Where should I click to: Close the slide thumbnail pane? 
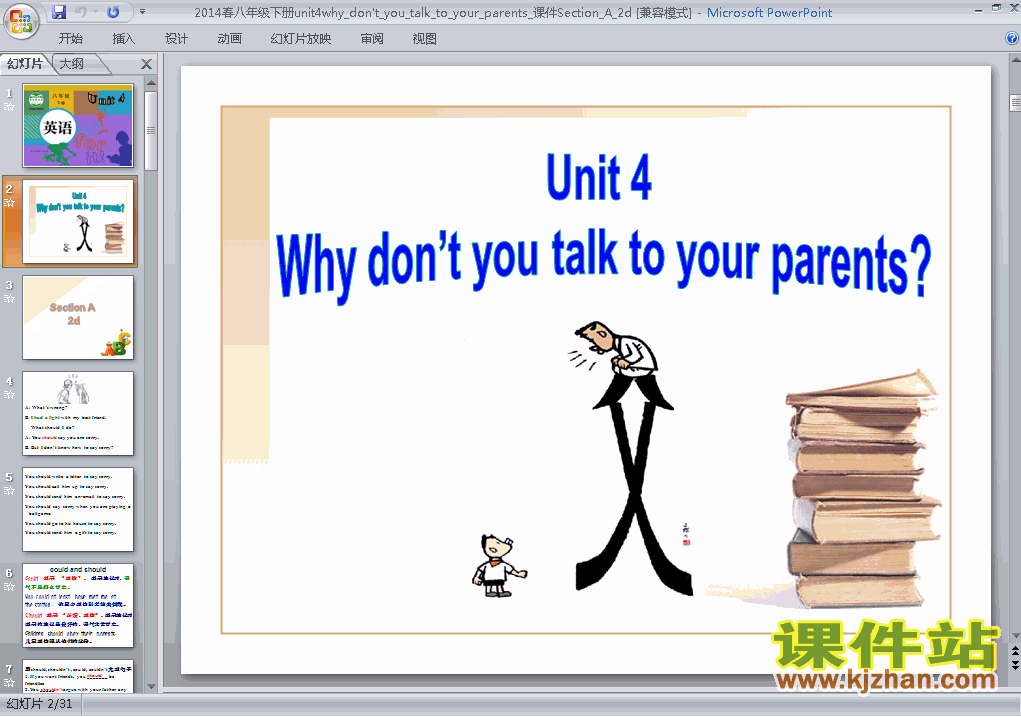[x=147, y=64]
